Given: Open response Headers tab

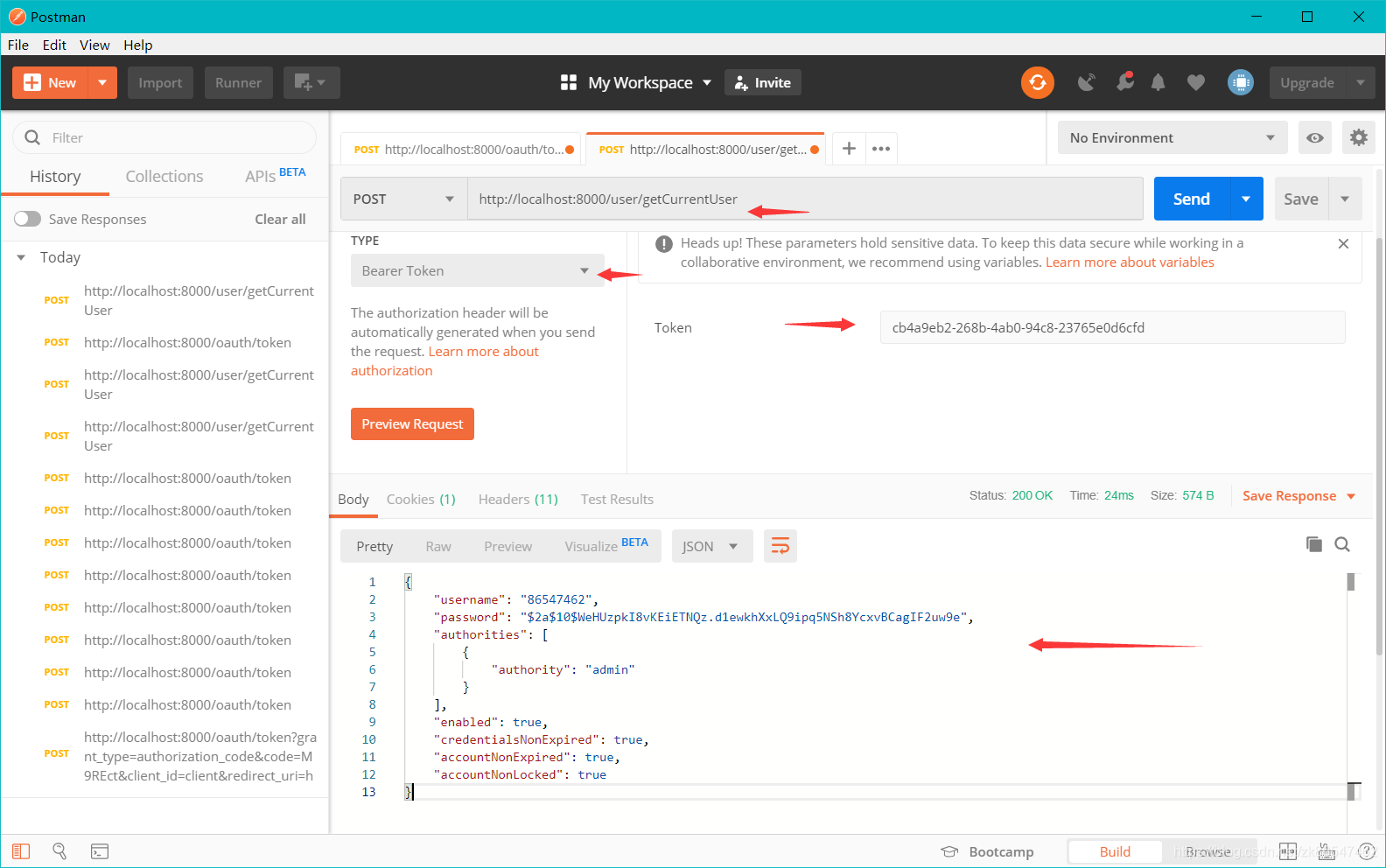Looking at the screenshot, I should (x=518, y=499).
